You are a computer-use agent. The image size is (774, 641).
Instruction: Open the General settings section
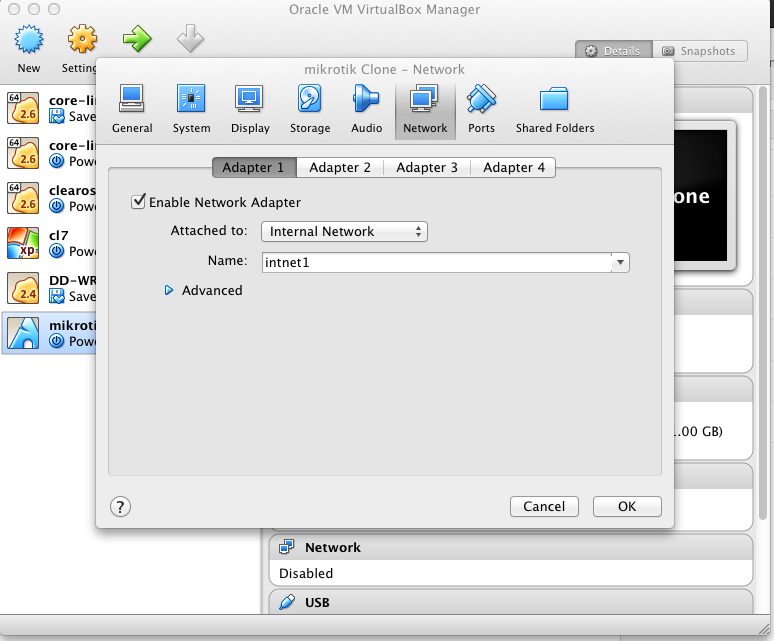click(x=132, y=109)
